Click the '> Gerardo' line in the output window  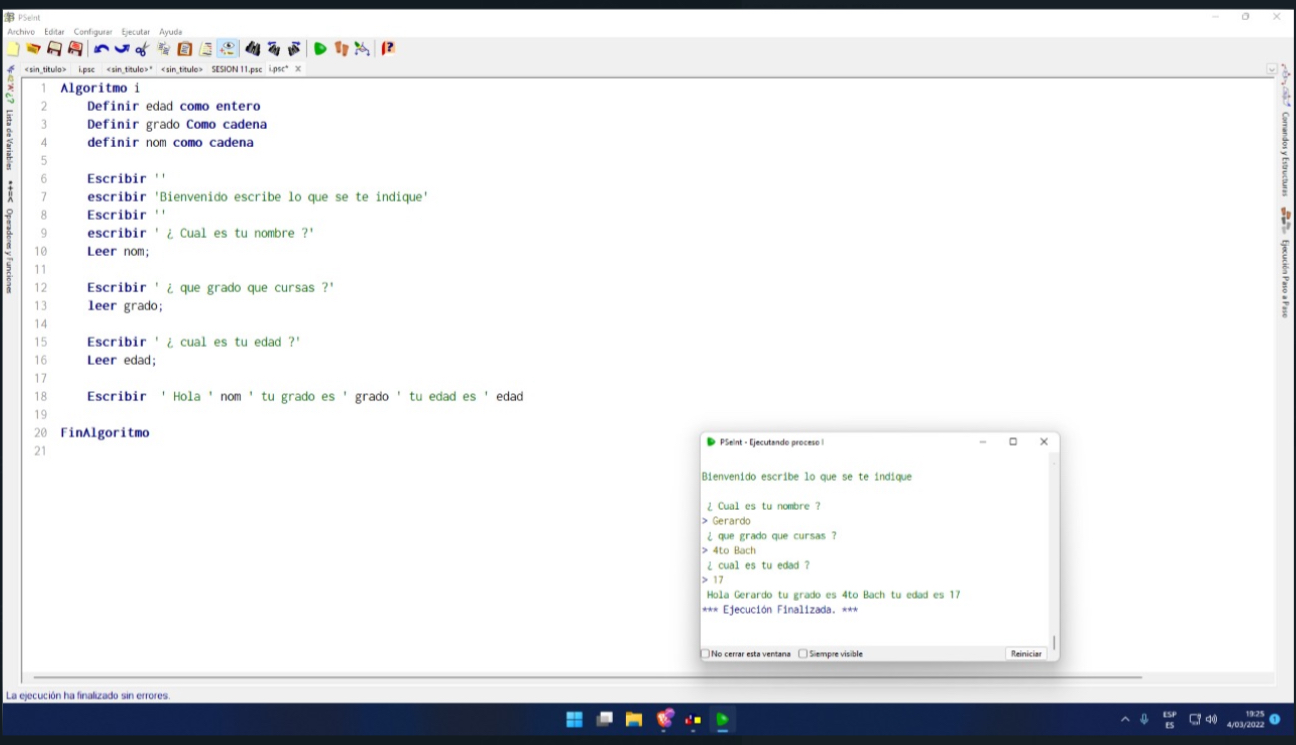(x=726, y=521)
